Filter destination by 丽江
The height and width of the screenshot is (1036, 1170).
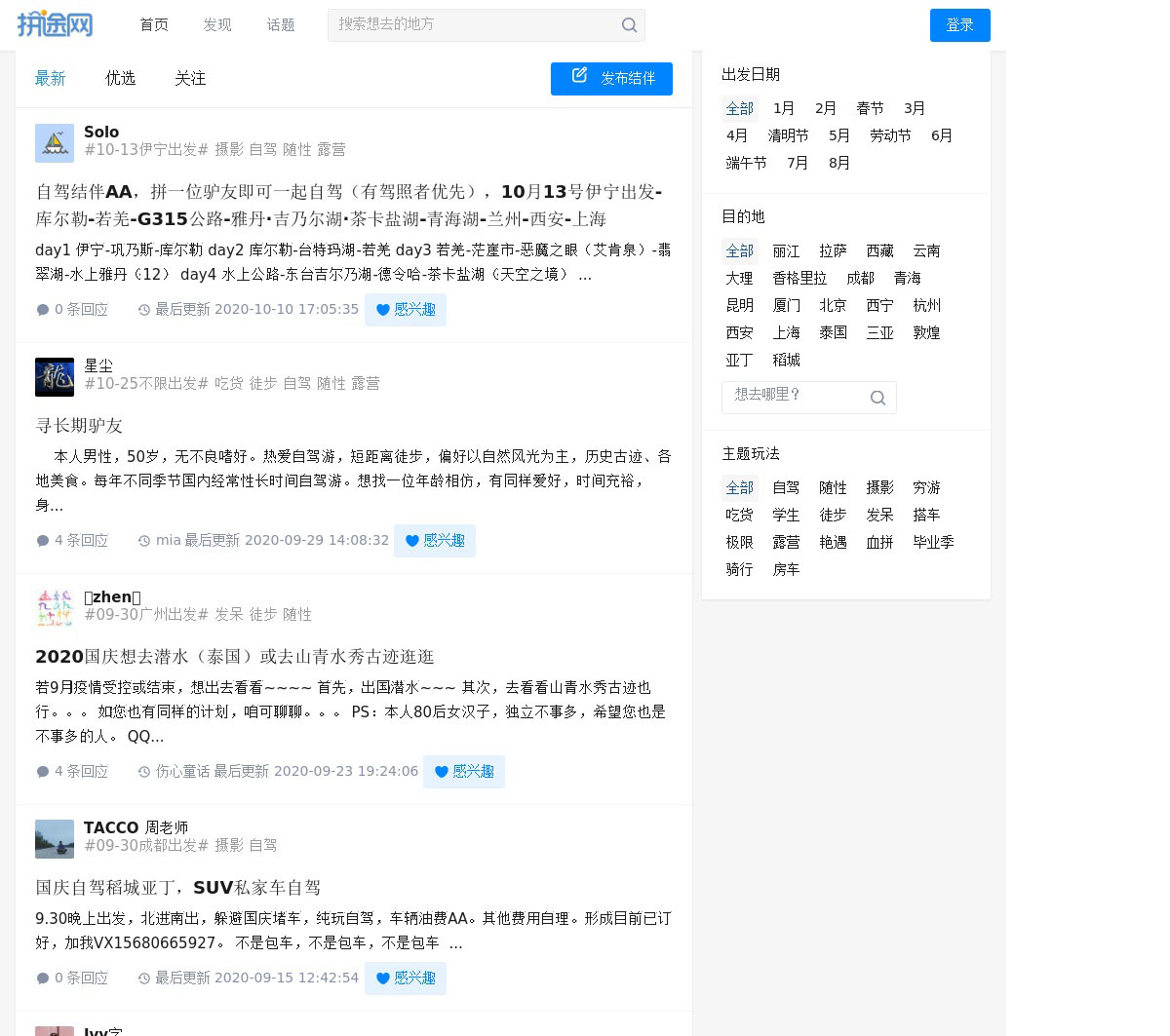coord(787,251)
